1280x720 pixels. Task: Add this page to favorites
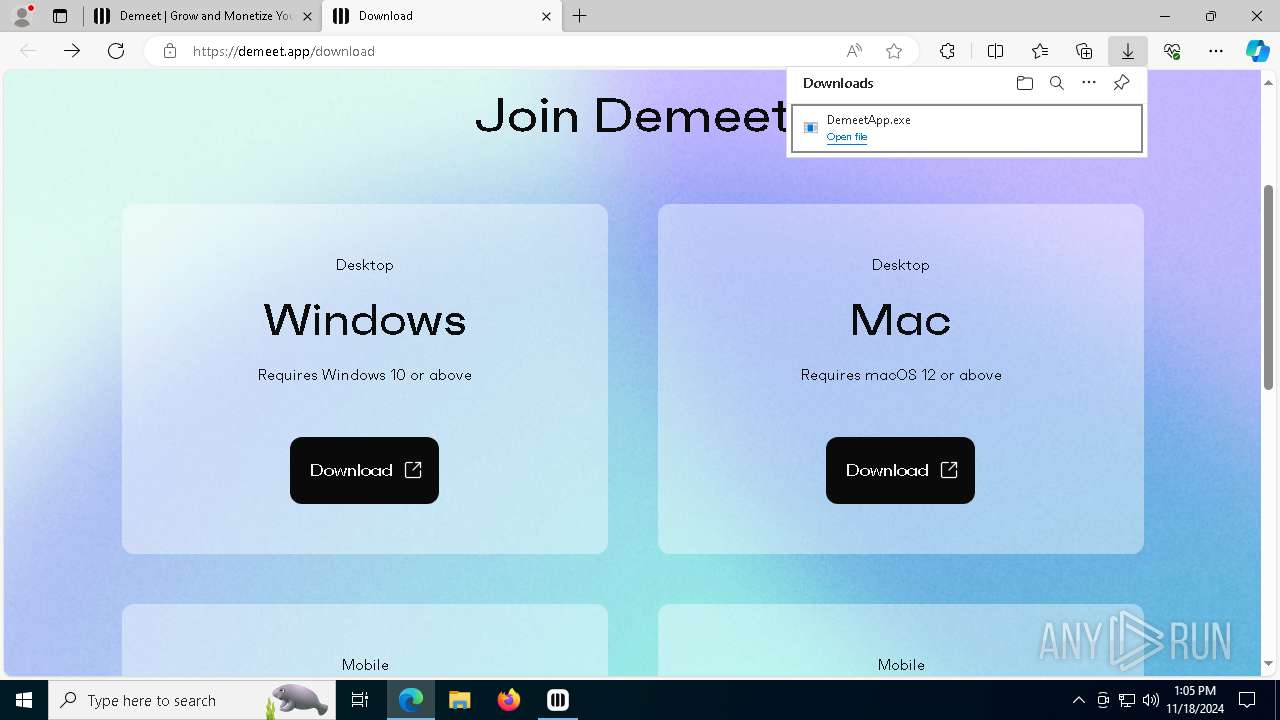(894, 51)
